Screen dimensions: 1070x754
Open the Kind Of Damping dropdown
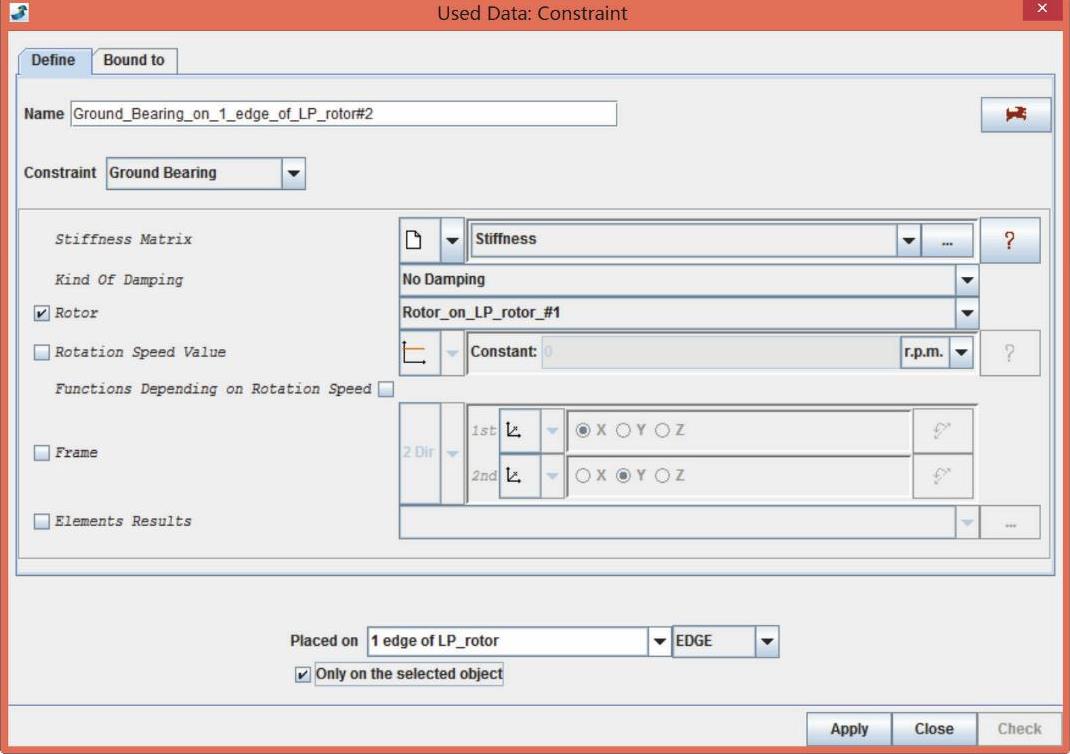(x=966, y=280)
